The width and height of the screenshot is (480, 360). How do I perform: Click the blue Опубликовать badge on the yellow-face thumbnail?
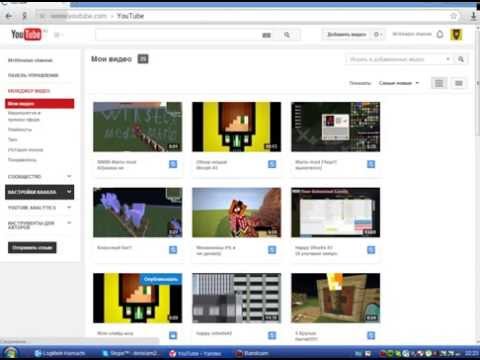click(x=161, y=279)
